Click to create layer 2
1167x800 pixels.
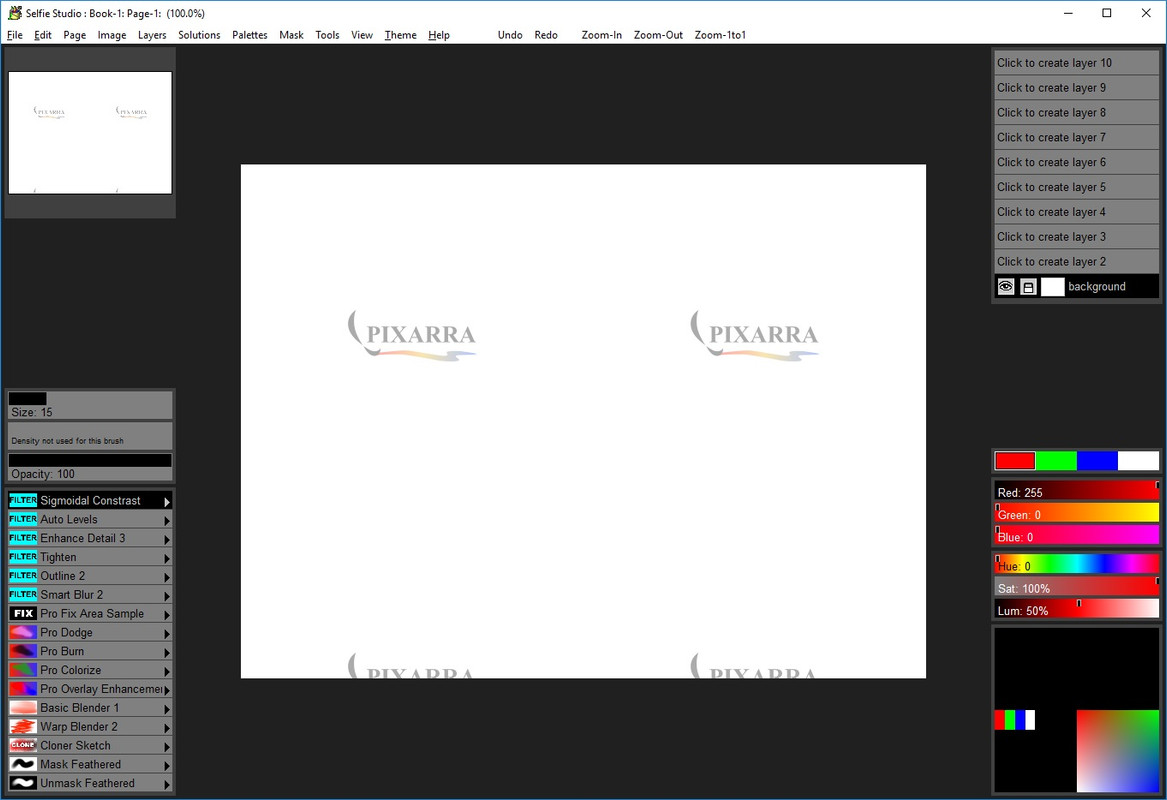click(1076, 261)
